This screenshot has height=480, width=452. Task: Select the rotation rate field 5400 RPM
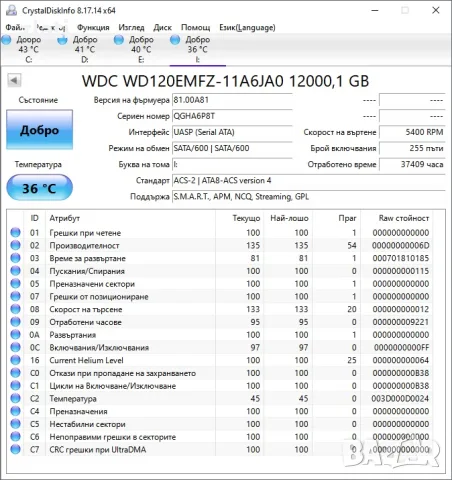[x=412, y=132]
